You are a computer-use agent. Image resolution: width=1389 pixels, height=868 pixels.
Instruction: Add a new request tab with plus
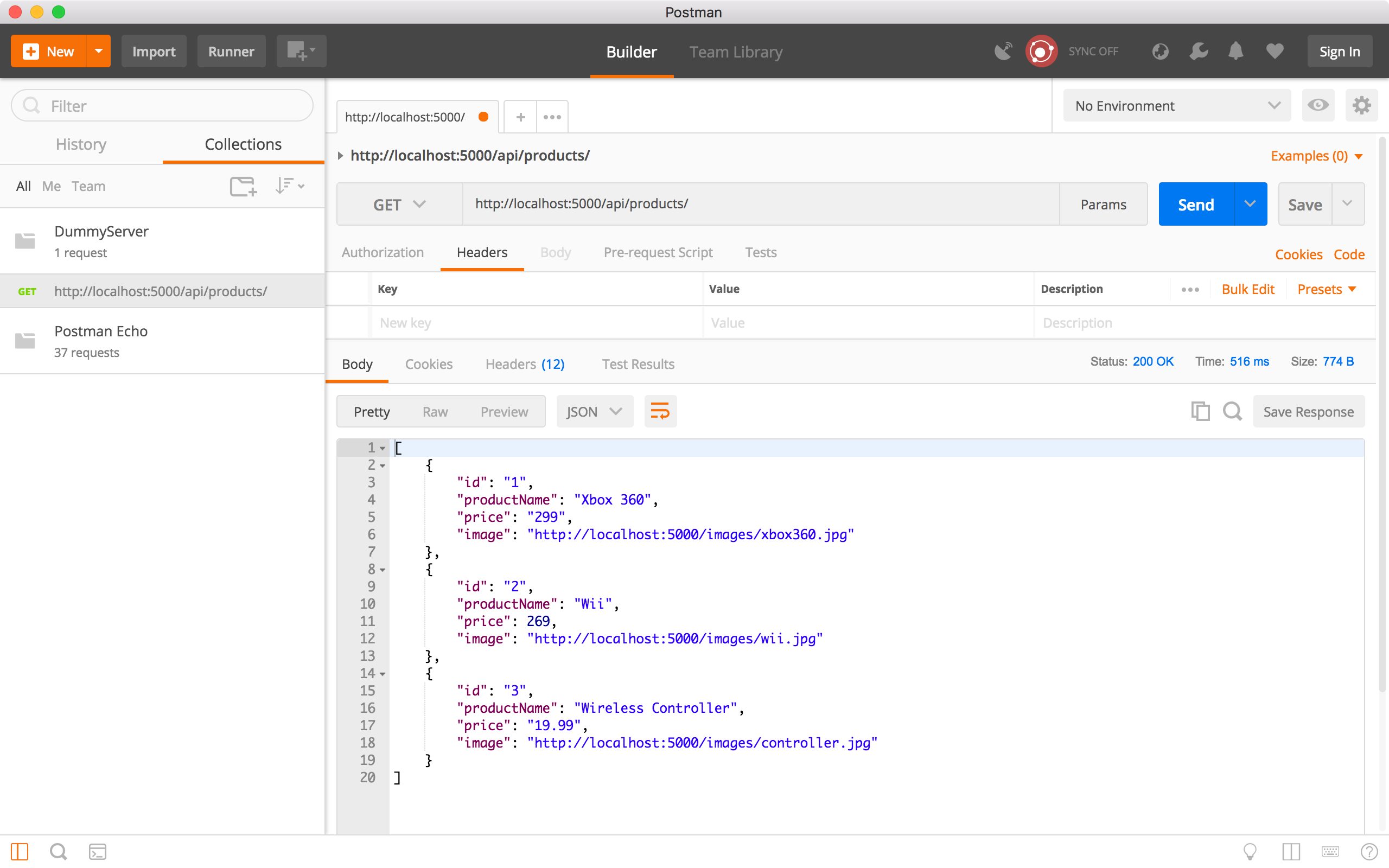point(520,117)
